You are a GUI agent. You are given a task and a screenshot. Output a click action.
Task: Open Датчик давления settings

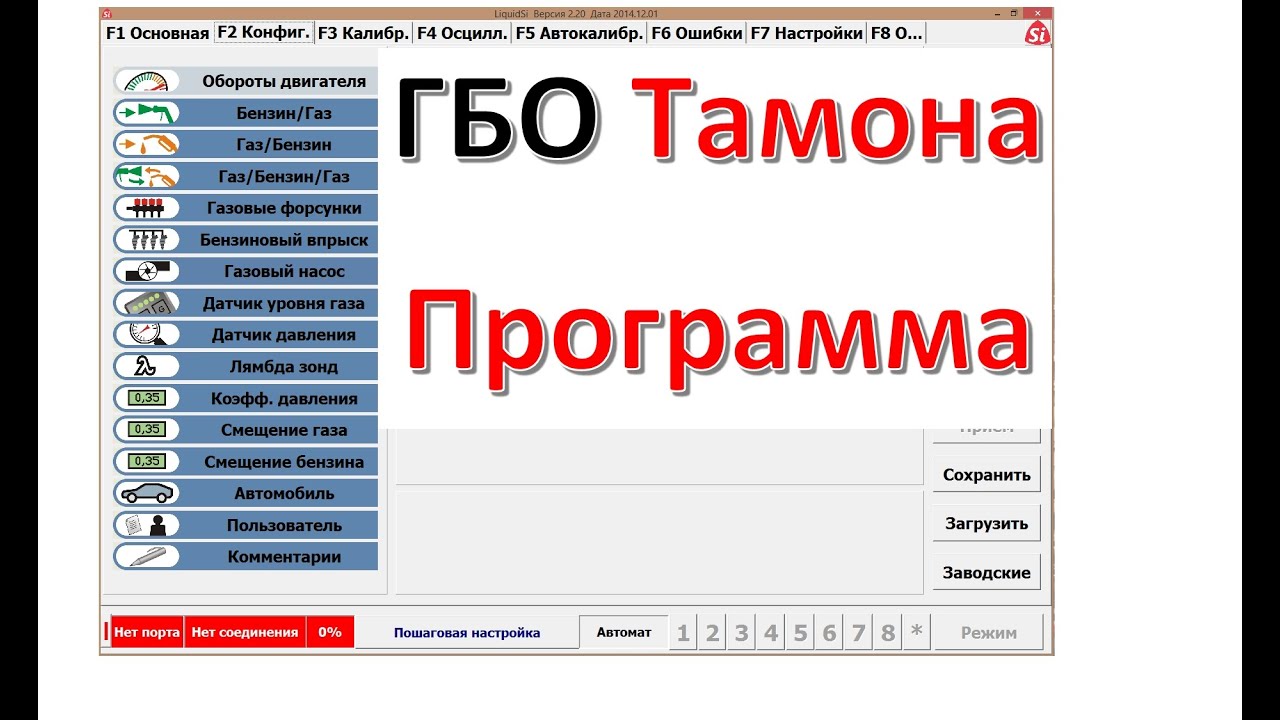pos(245,335)
